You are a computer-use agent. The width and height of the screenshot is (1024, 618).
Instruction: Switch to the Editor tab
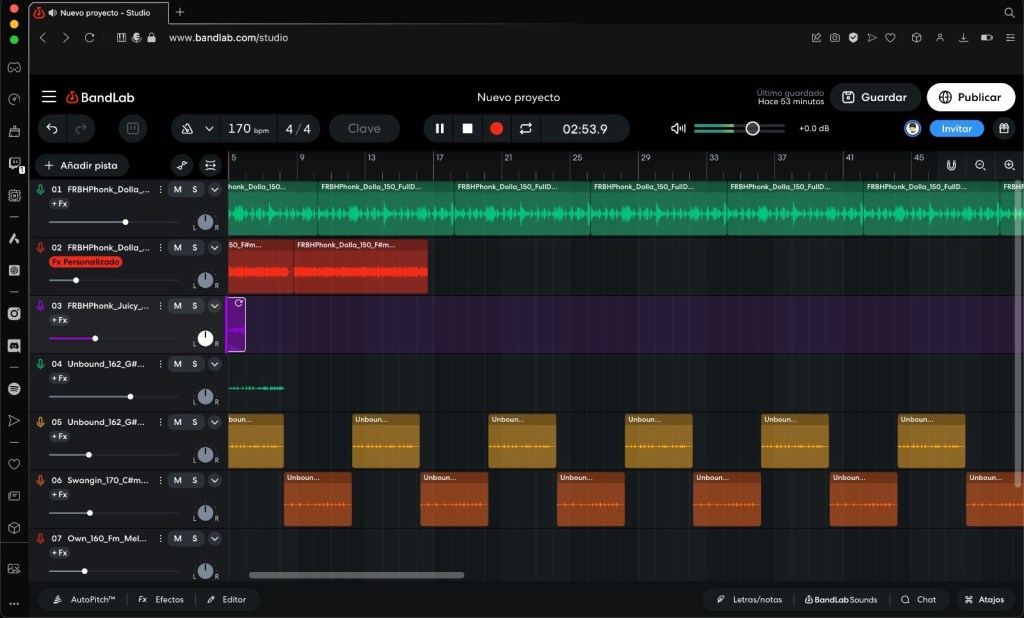pyautogui.click(x=226, y=600)
